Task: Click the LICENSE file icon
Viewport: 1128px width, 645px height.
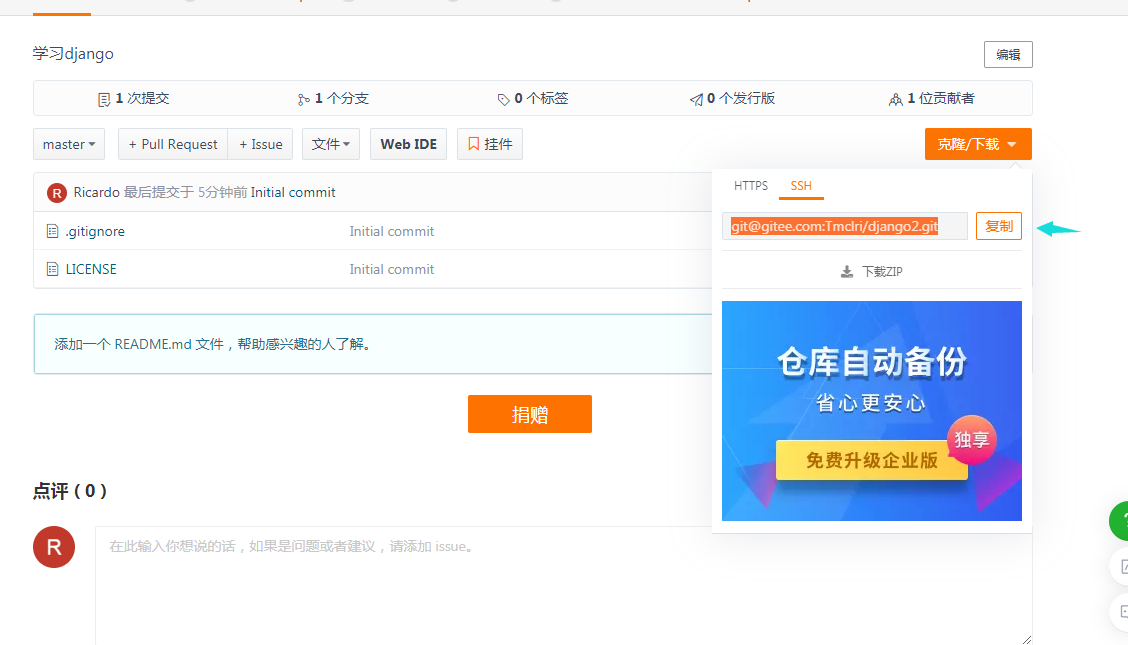Action: 52,269
